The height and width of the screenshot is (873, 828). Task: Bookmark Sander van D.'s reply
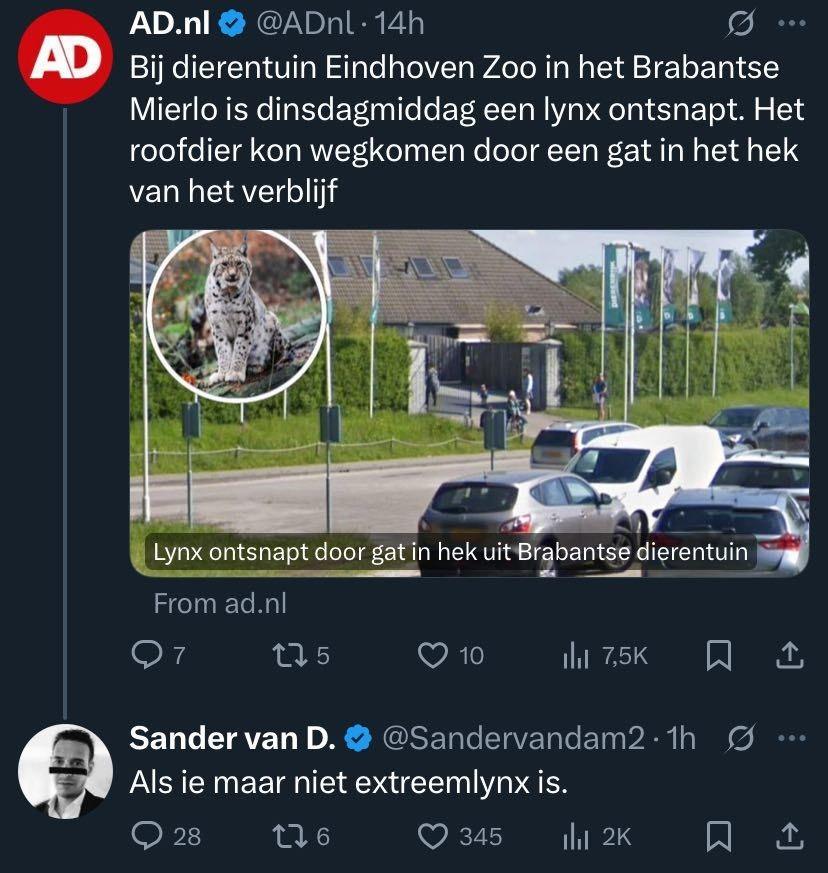tap(718, 836)
